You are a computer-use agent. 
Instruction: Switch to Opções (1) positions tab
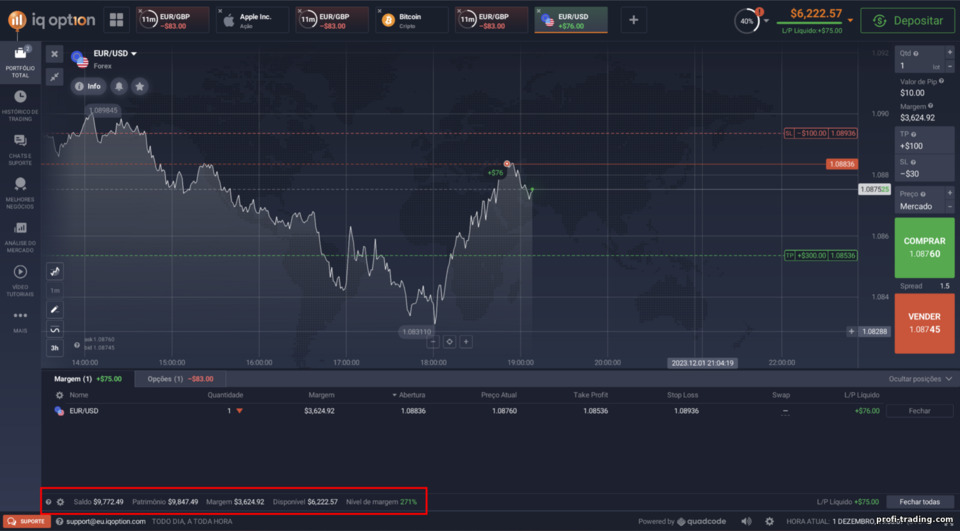click(x=180, y=379)
